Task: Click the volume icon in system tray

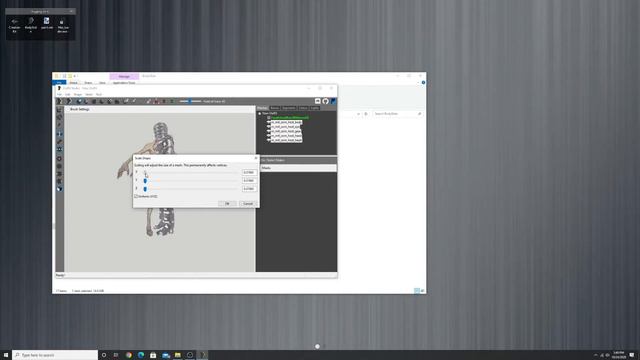Action: [607, 356]
